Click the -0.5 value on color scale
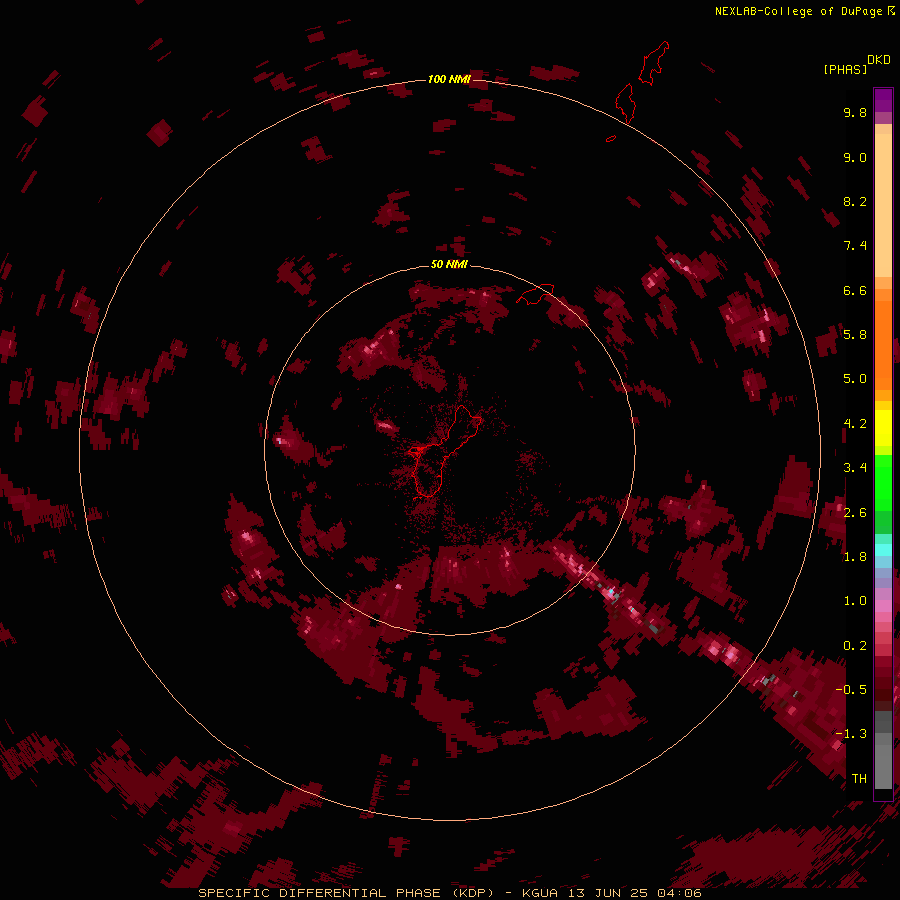900x900 pixels. [x=851, y=689]
